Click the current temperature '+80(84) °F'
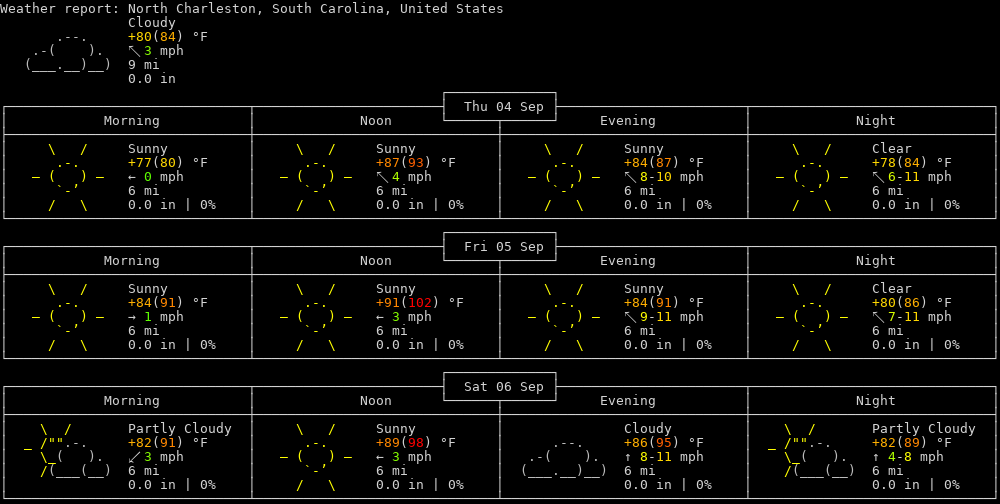Viewport: 1000px width, 504px height. pos(168,36)
